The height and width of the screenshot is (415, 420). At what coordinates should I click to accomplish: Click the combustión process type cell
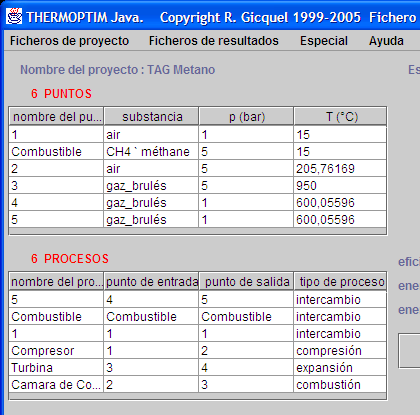coord(340,385)
